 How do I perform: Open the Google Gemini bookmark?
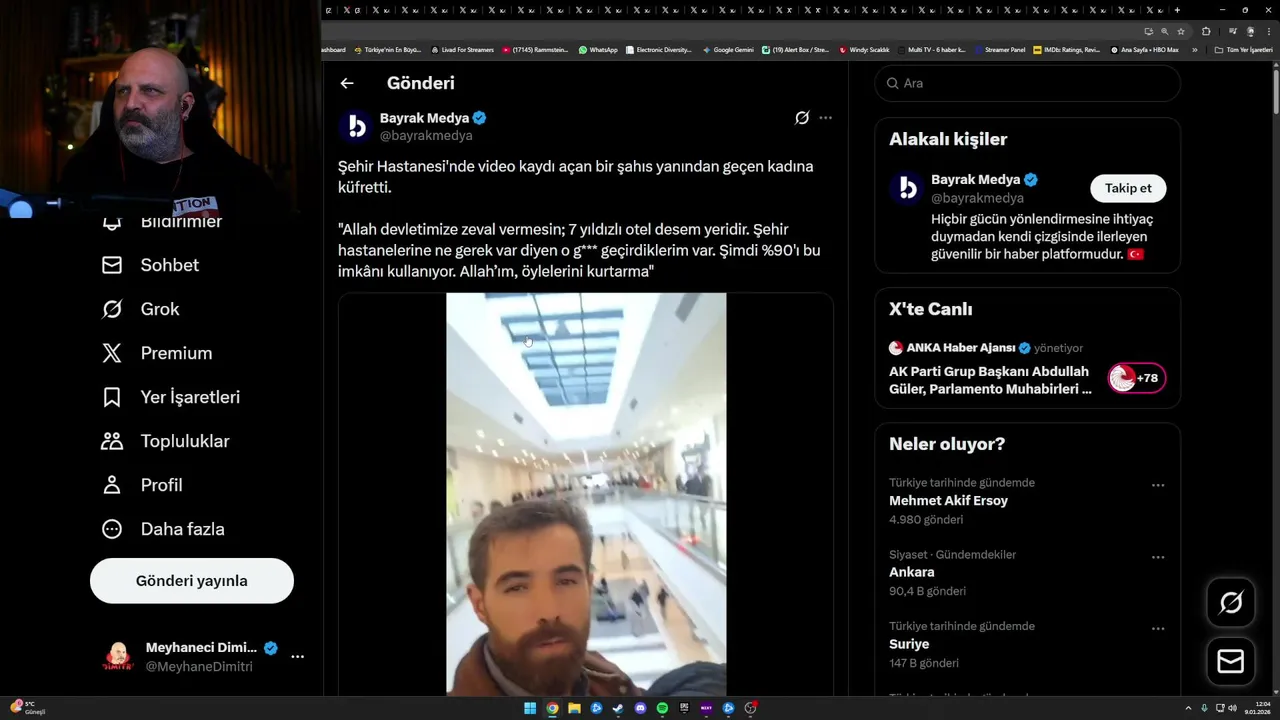tap(728, 50)
